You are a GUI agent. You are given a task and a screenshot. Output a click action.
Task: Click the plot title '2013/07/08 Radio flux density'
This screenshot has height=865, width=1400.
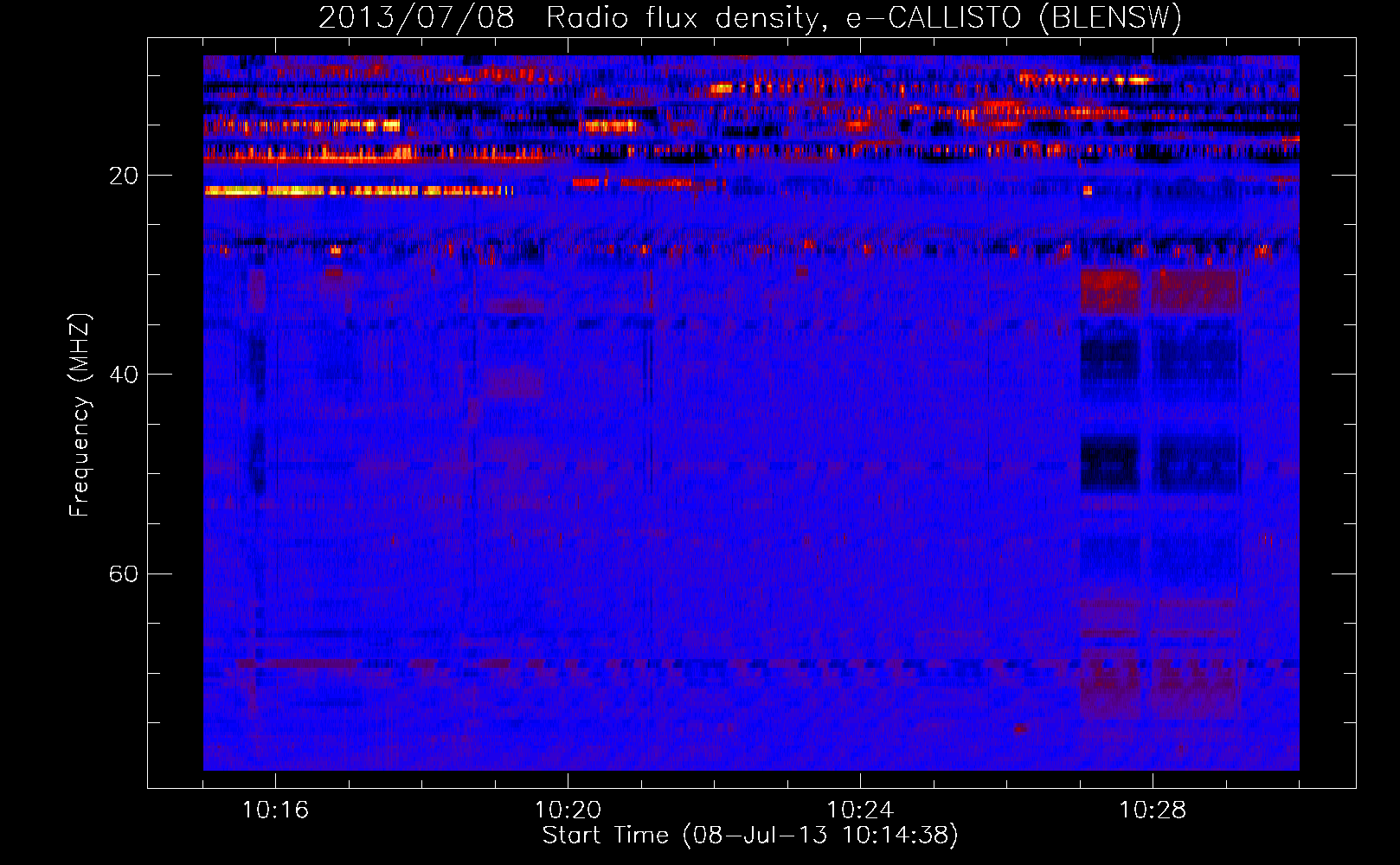pyautogui.click(x=750, y=17)
